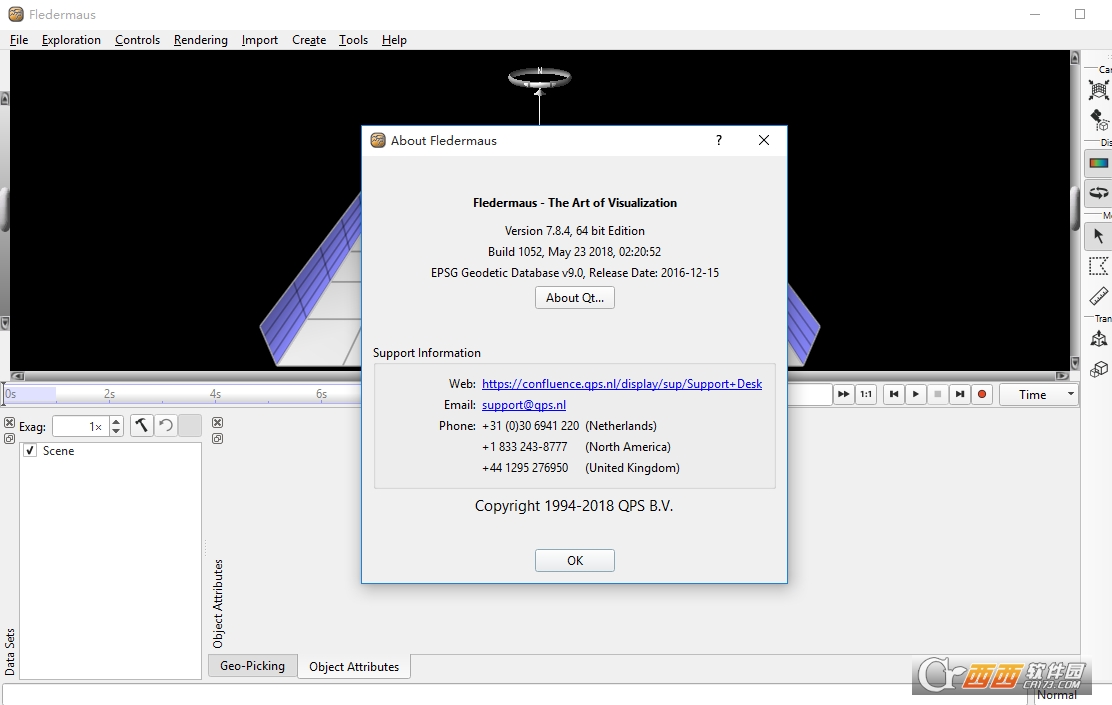This screenshot has width=1112, height=705.
Task: Open the Exploration menu
Action: click(x=71, y=40)
